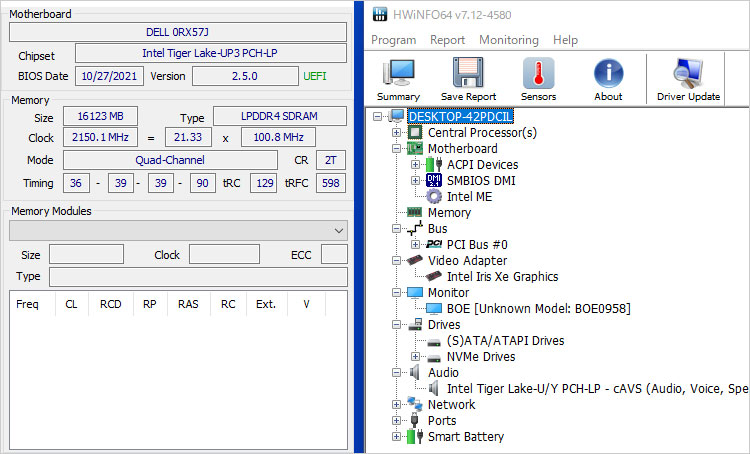The image size is (750, 454).
Task: Open the Help menu
Action: (565, 40)
